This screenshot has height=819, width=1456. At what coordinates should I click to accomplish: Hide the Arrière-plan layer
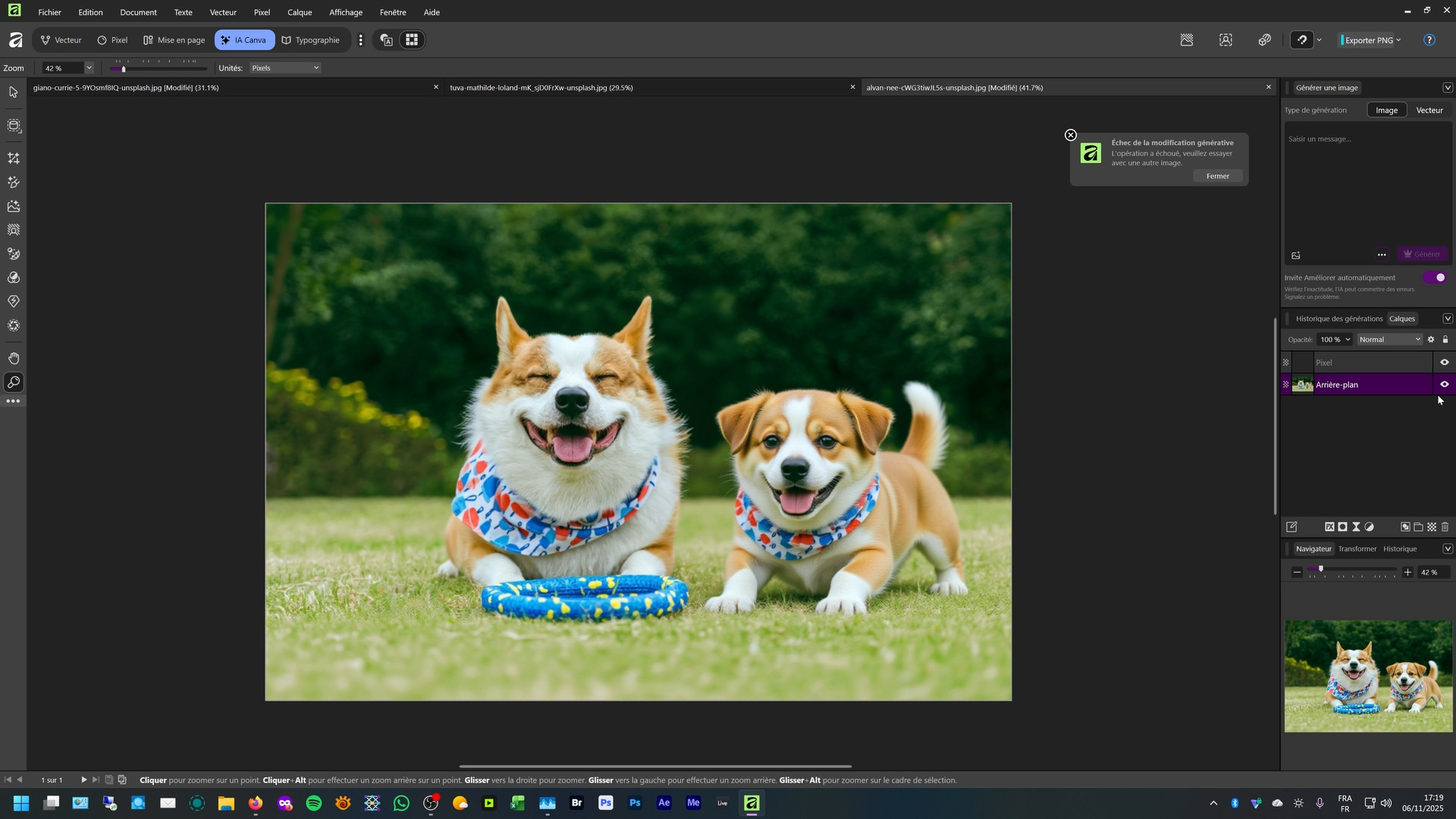[1445, 384]
